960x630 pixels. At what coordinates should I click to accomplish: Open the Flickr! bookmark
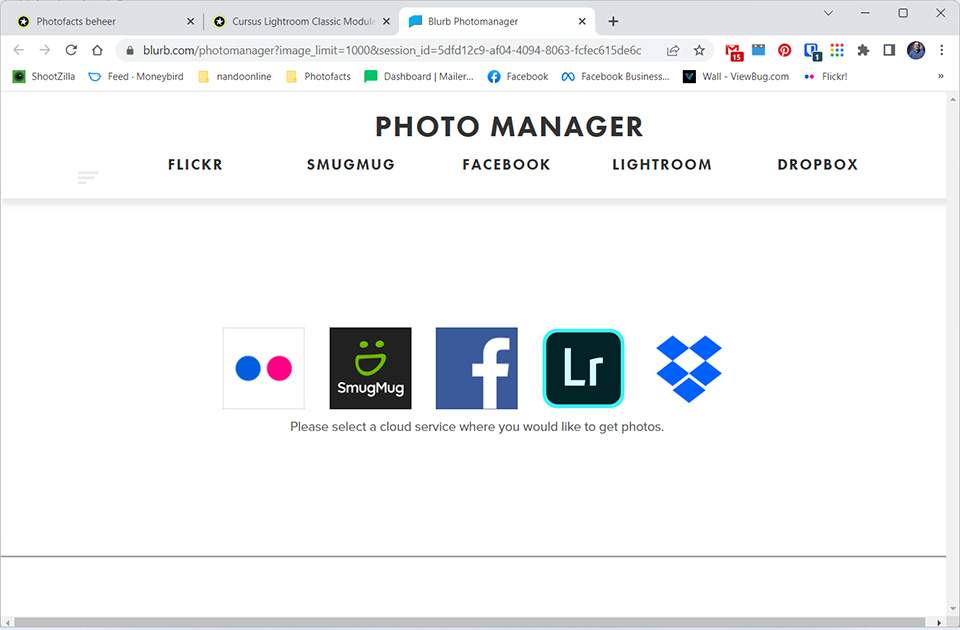[x=826, y=77]
